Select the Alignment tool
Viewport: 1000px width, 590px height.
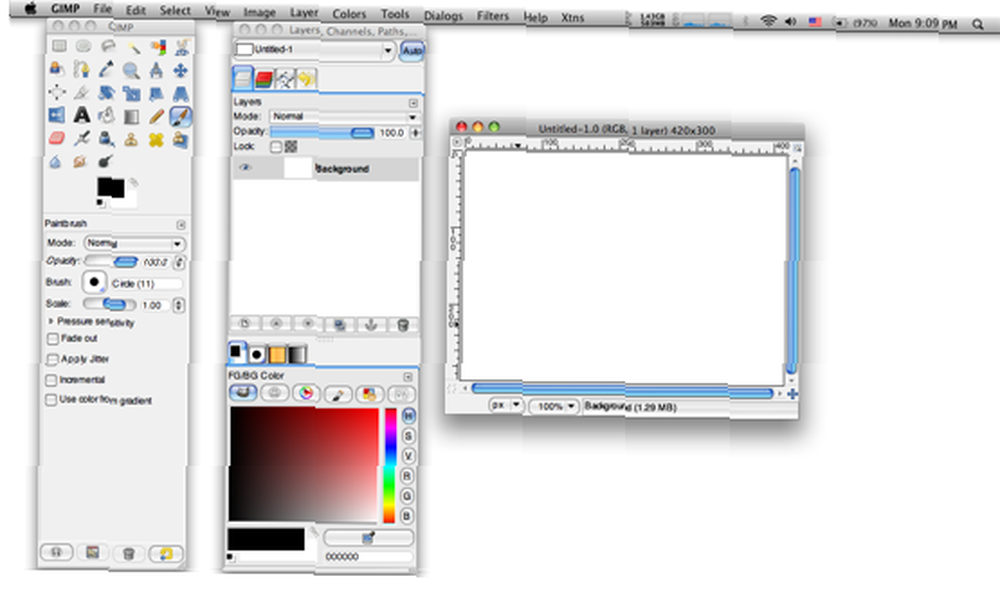(x=57, y=92)
